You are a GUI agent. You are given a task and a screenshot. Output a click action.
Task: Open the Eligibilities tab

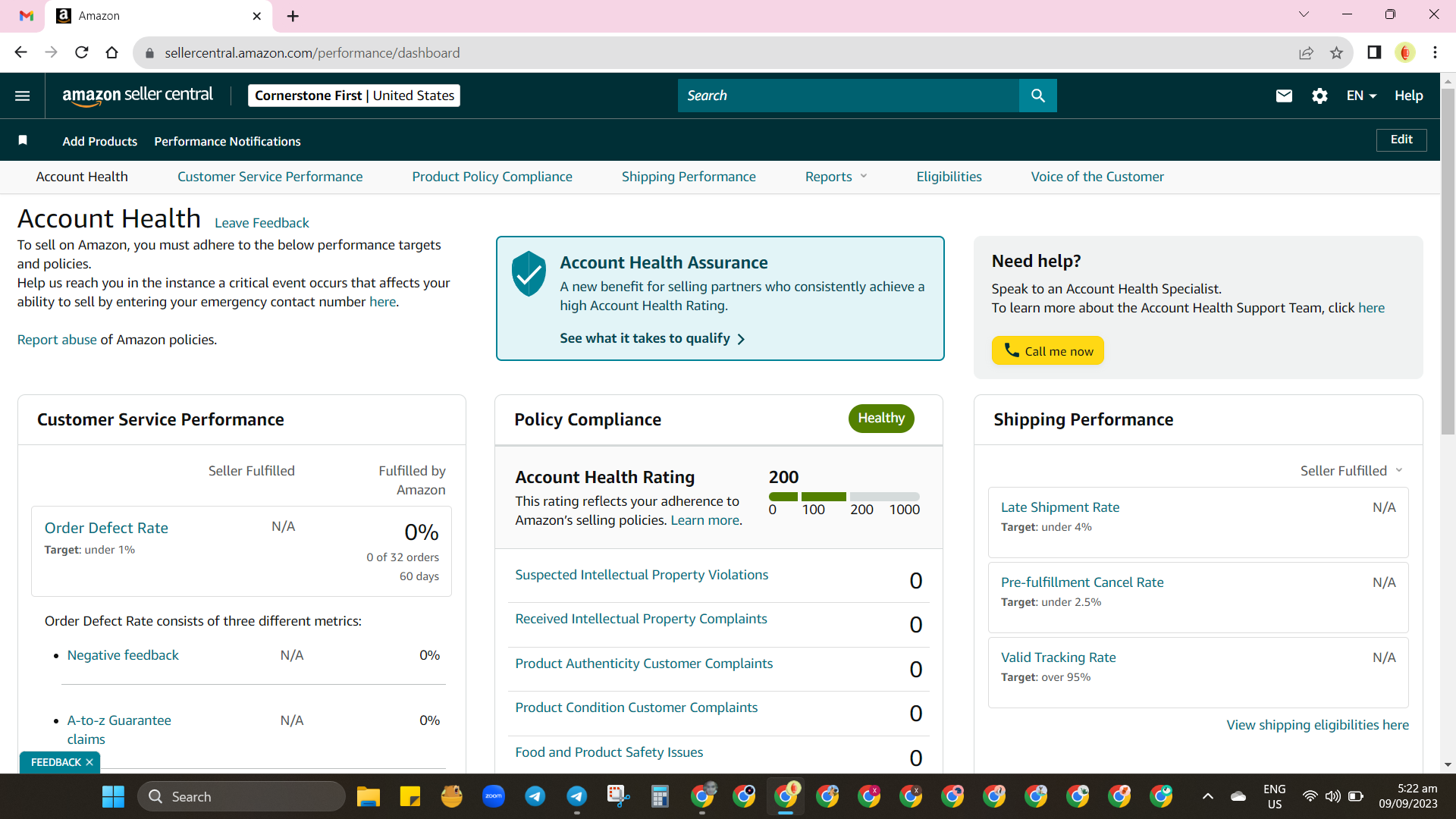click(x=949, y=177)
